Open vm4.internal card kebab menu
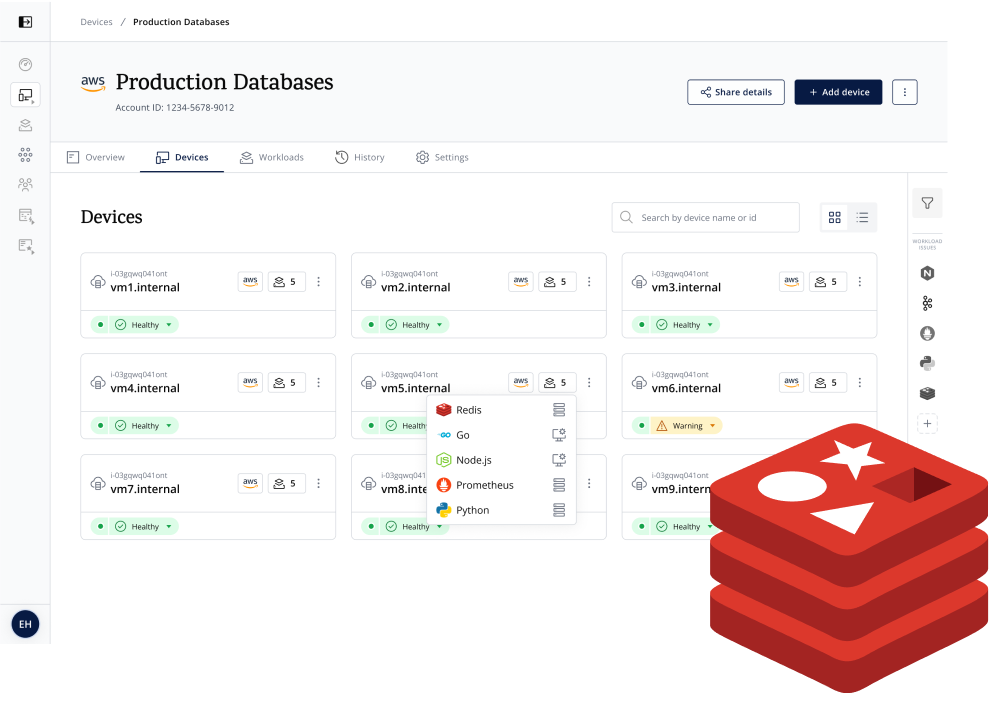Image resolution: width=989 pixels, height=712 pixels. tap(319, 383)
